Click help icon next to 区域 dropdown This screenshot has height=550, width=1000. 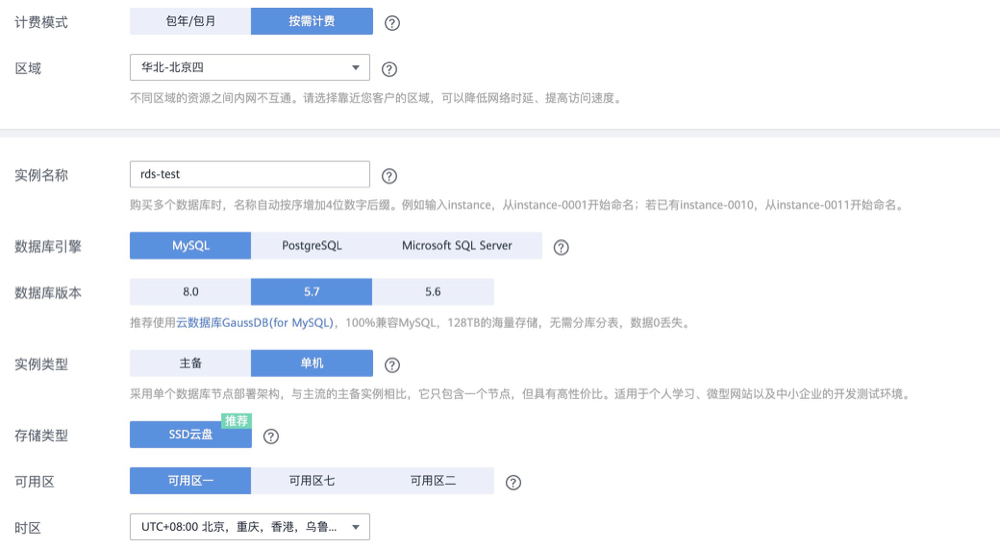390,70
